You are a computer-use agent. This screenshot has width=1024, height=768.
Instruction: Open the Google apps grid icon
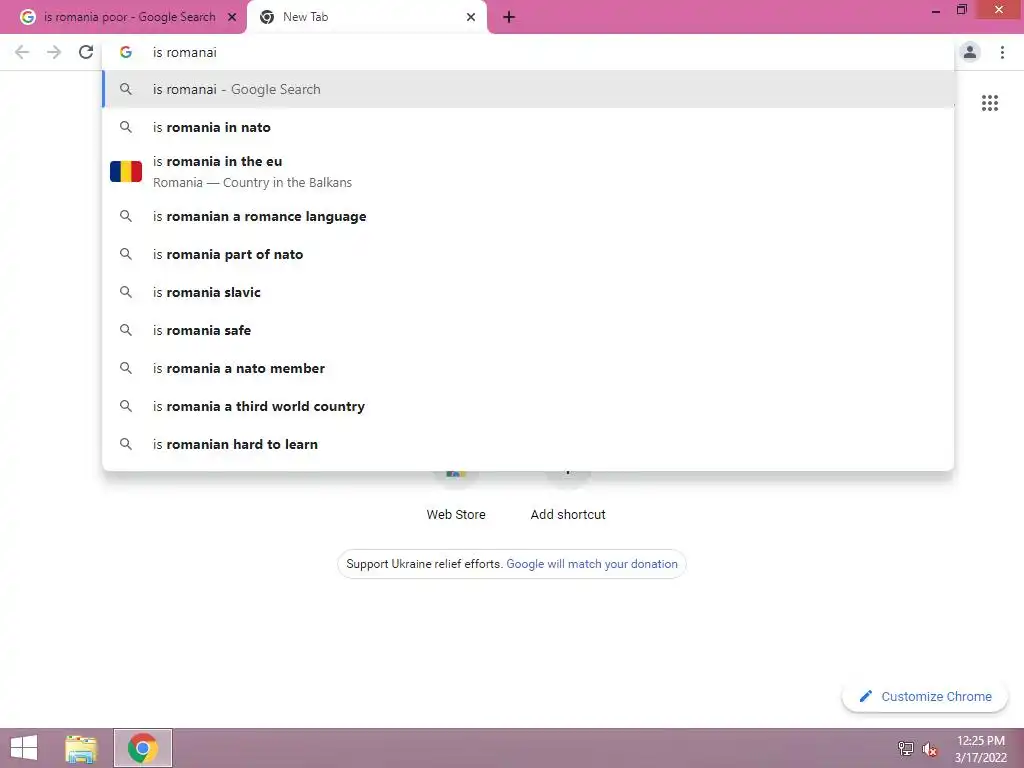click(989, 103)
